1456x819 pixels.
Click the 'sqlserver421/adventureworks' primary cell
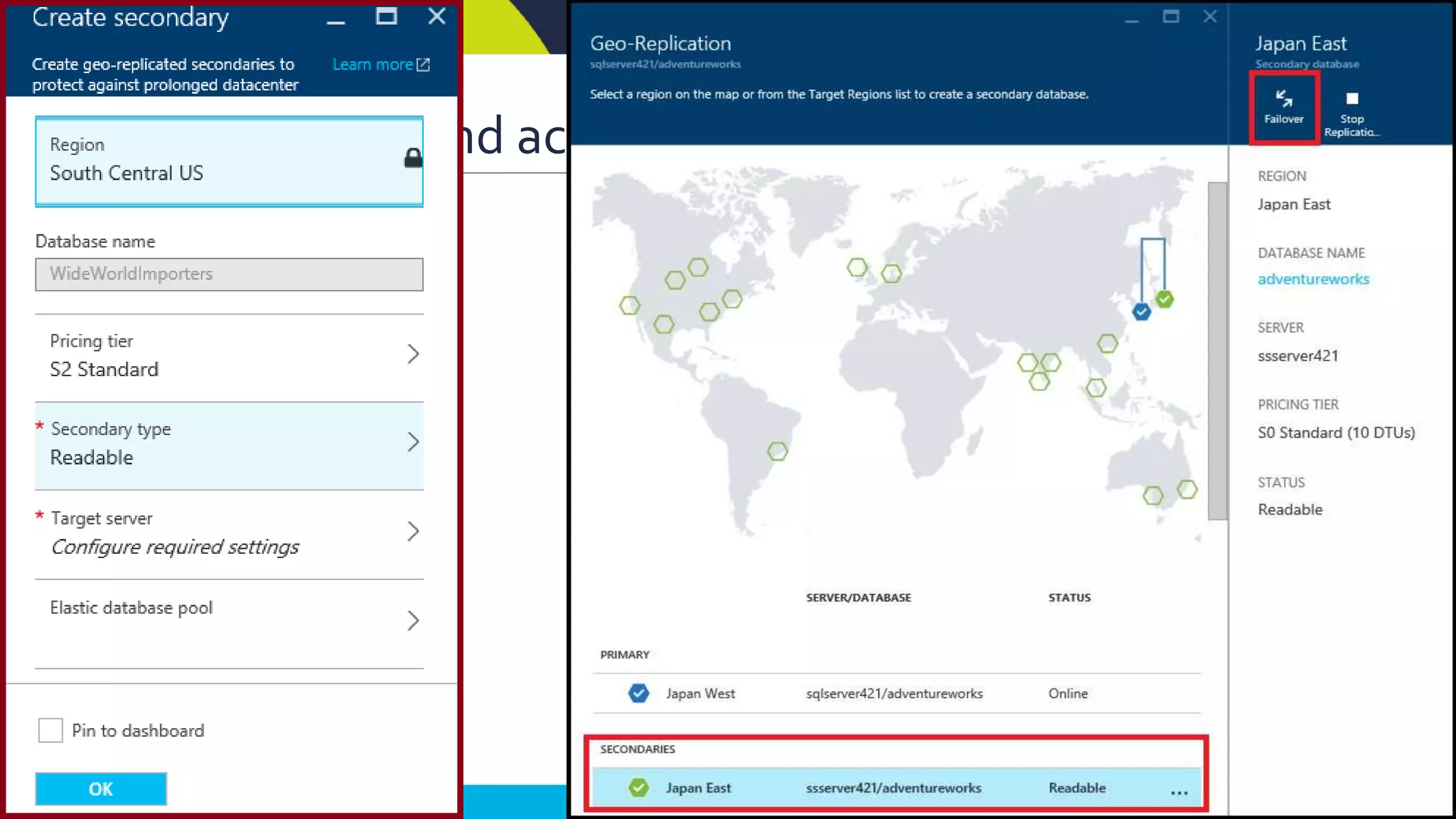pyautogui.click(x=894, y=693)
